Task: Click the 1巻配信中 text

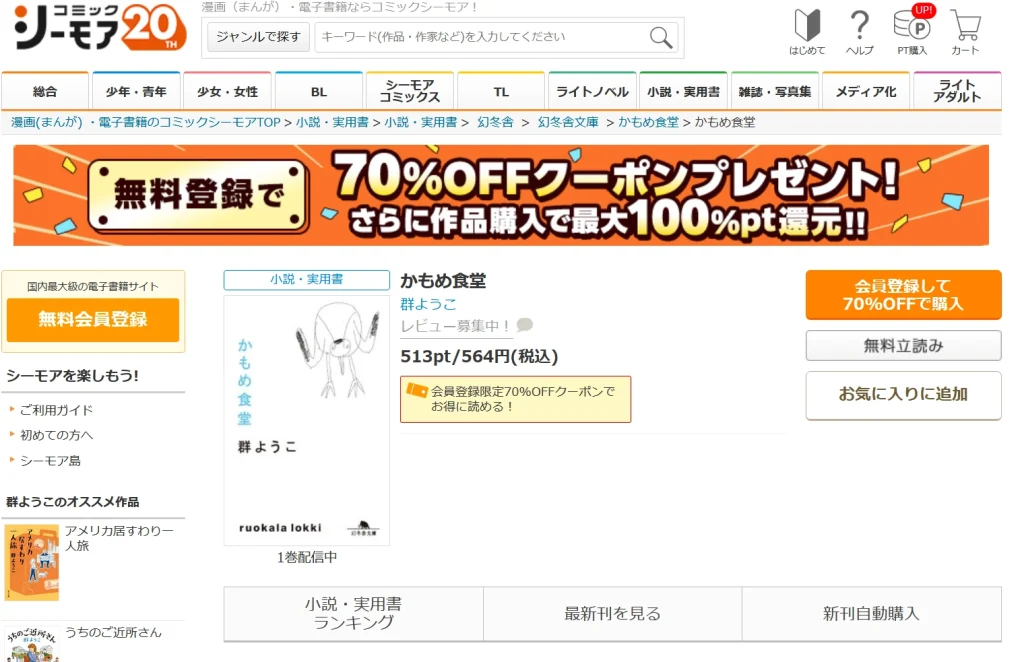Action: tap(306, 557)
